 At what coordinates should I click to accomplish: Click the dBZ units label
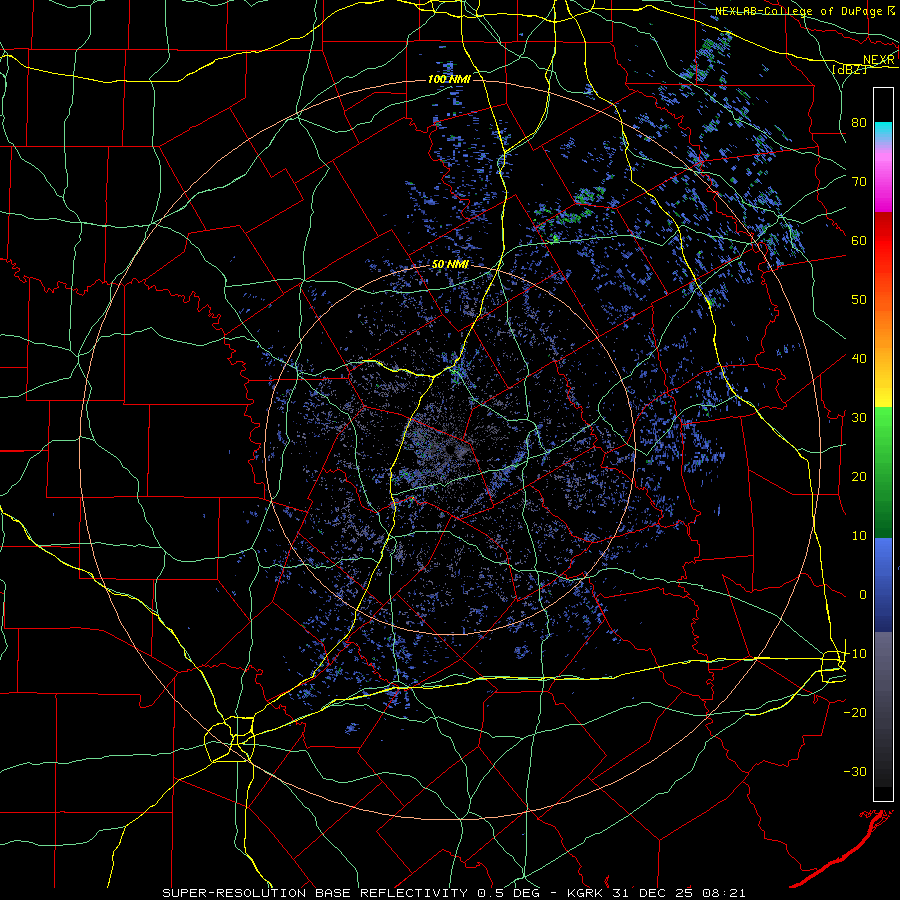point(848,69)
